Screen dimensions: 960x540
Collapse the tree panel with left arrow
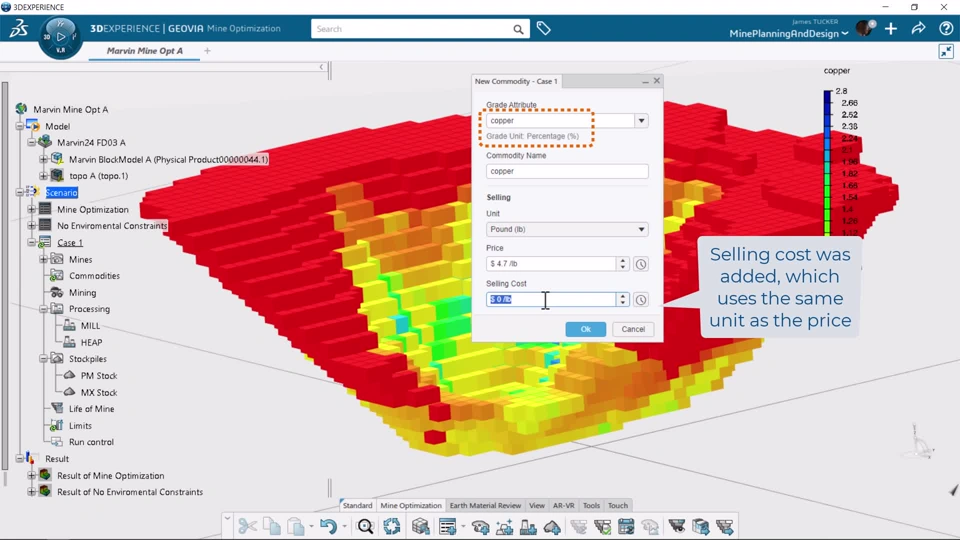click(x=321, y=67)
